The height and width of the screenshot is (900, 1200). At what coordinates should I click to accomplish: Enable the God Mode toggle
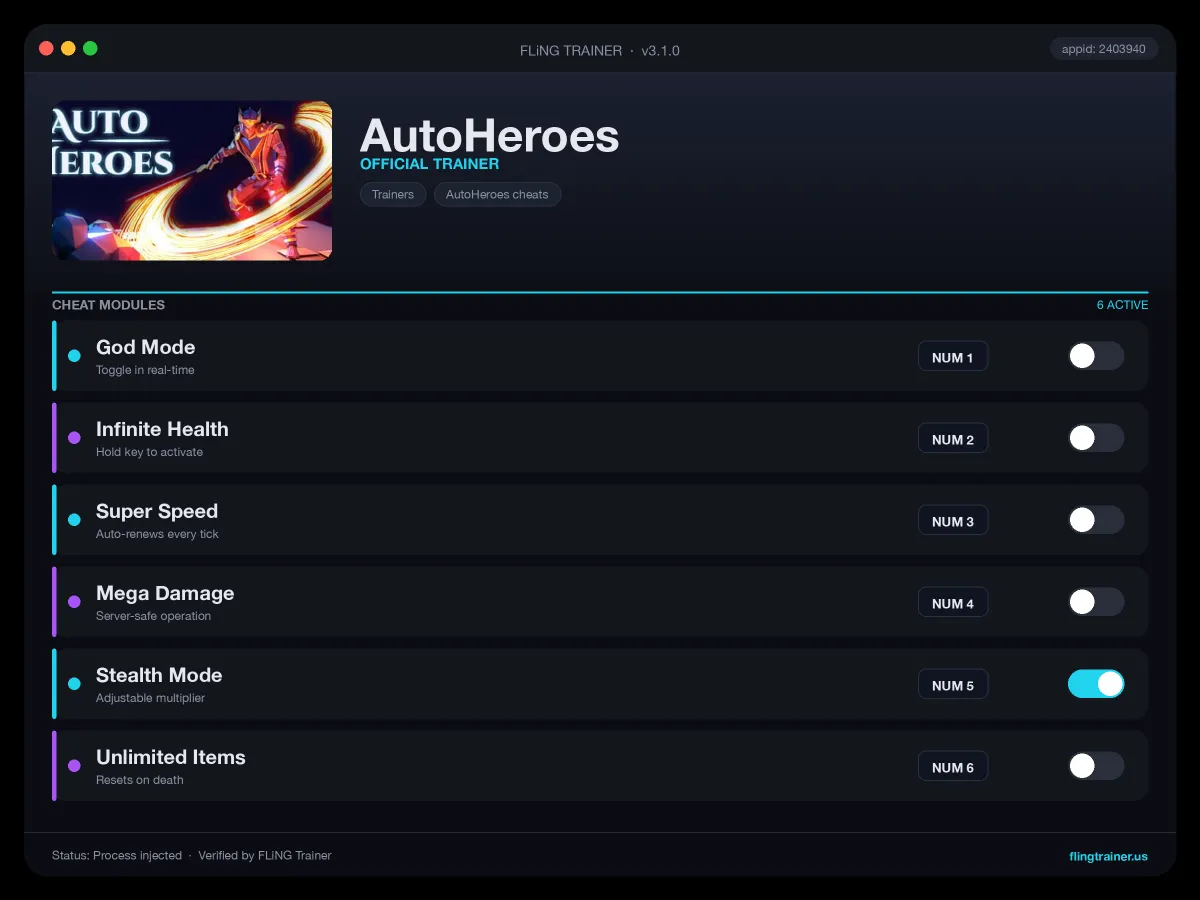(x=1096, y=356)
